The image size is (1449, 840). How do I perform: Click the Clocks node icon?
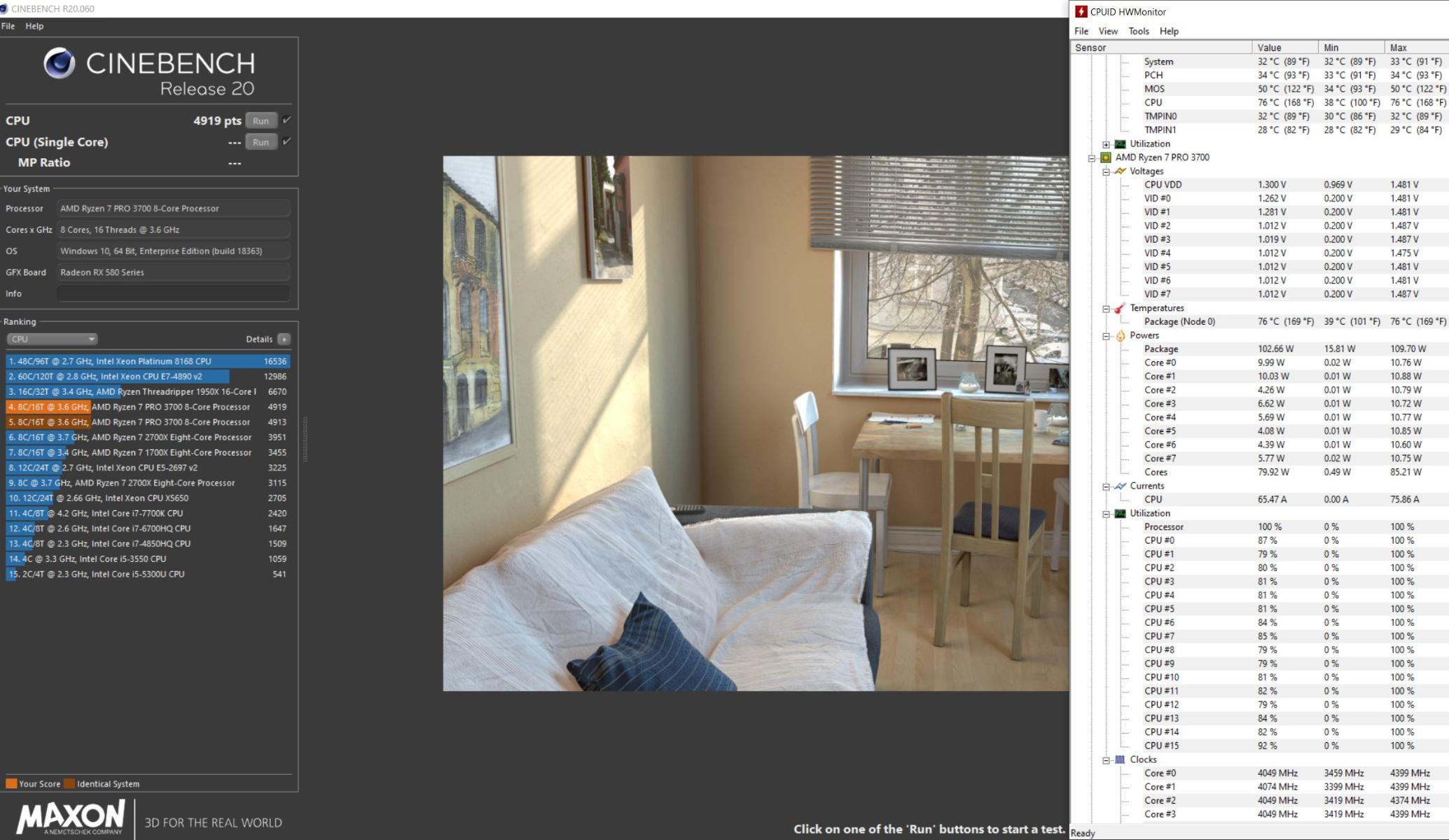[x=1120, y=759]
